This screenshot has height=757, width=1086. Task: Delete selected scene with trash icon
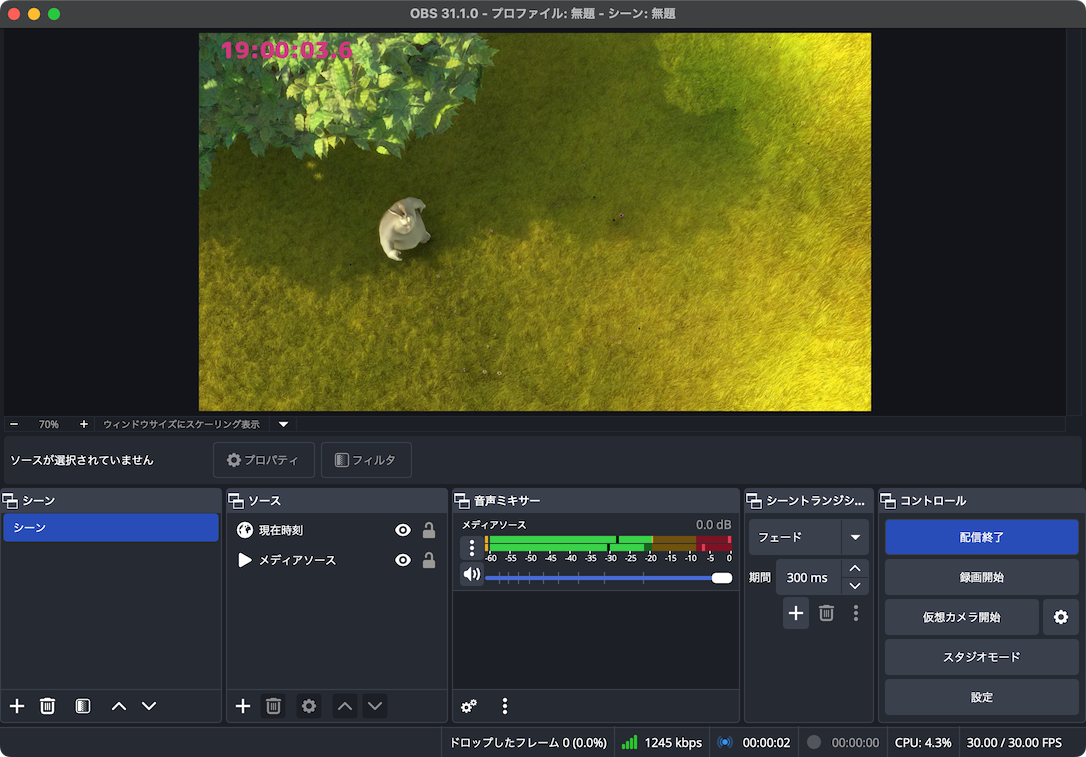pos(47,706)
